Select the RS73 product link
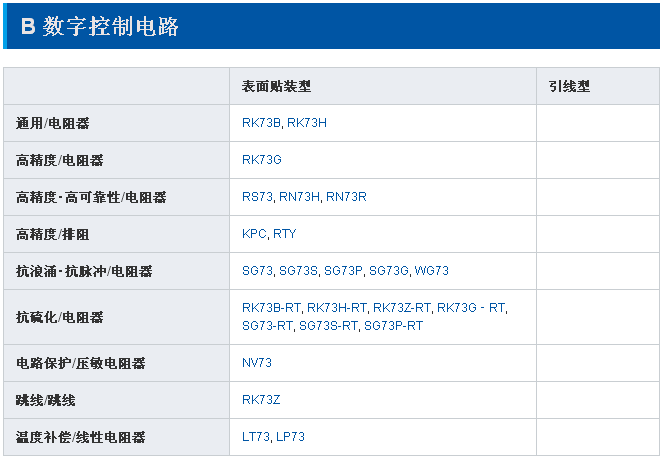Image resolution: width=664 pixels, height=461 pixels. pyautogui.click(x=257, y=197)
